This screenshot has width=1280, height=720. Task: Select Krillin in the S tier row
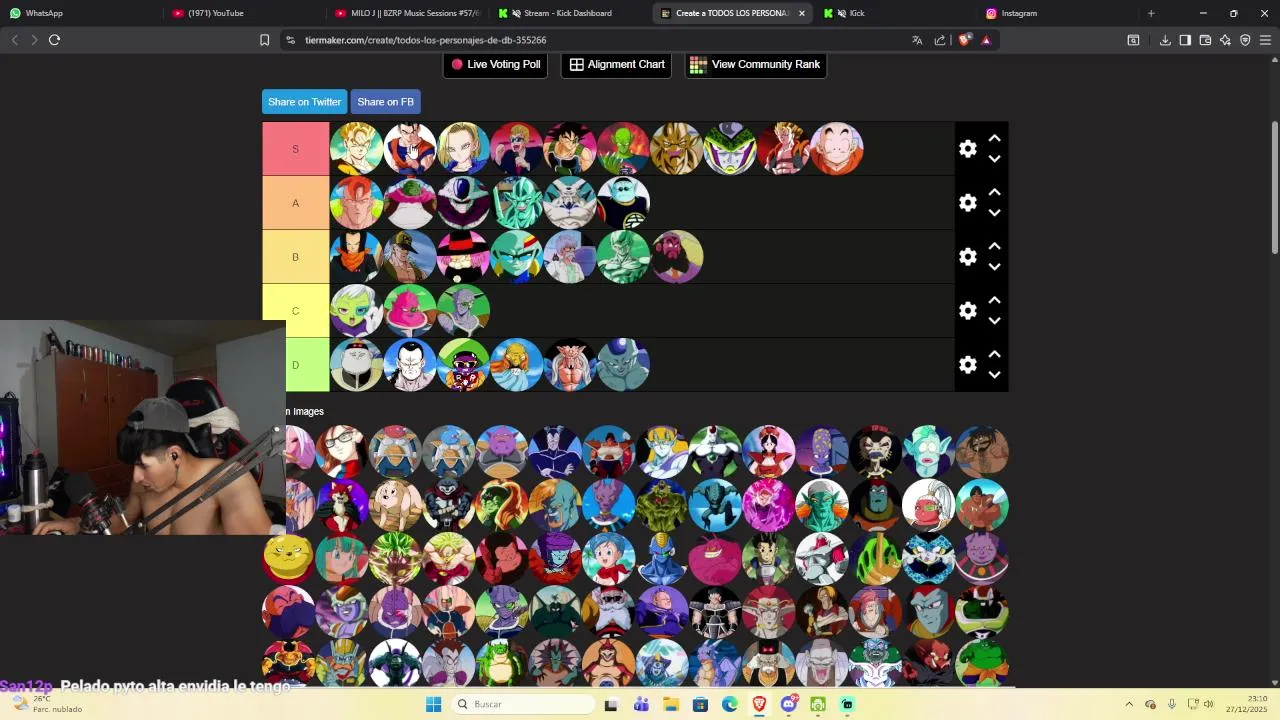[x=837, y=148]
